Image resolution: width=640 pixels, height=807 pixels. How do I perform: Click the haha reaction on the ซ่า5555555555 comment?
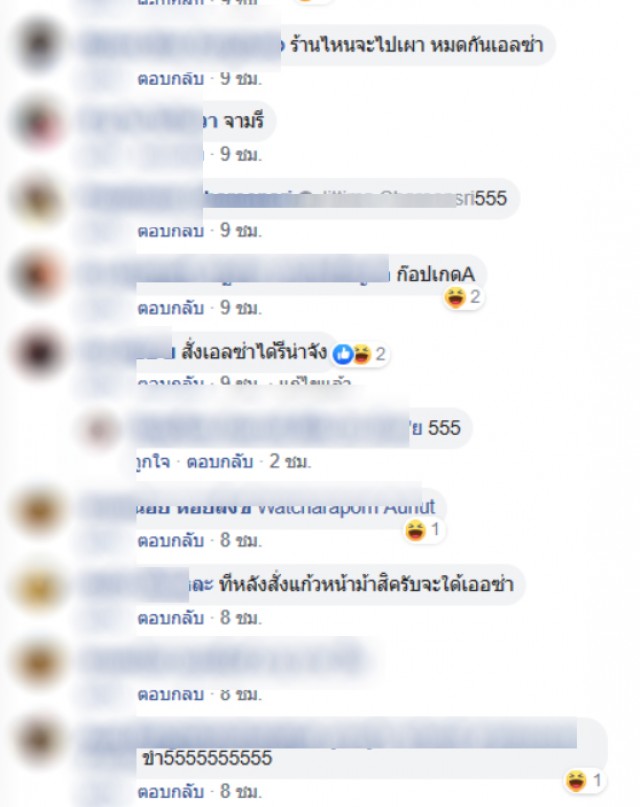coord(576,781)
